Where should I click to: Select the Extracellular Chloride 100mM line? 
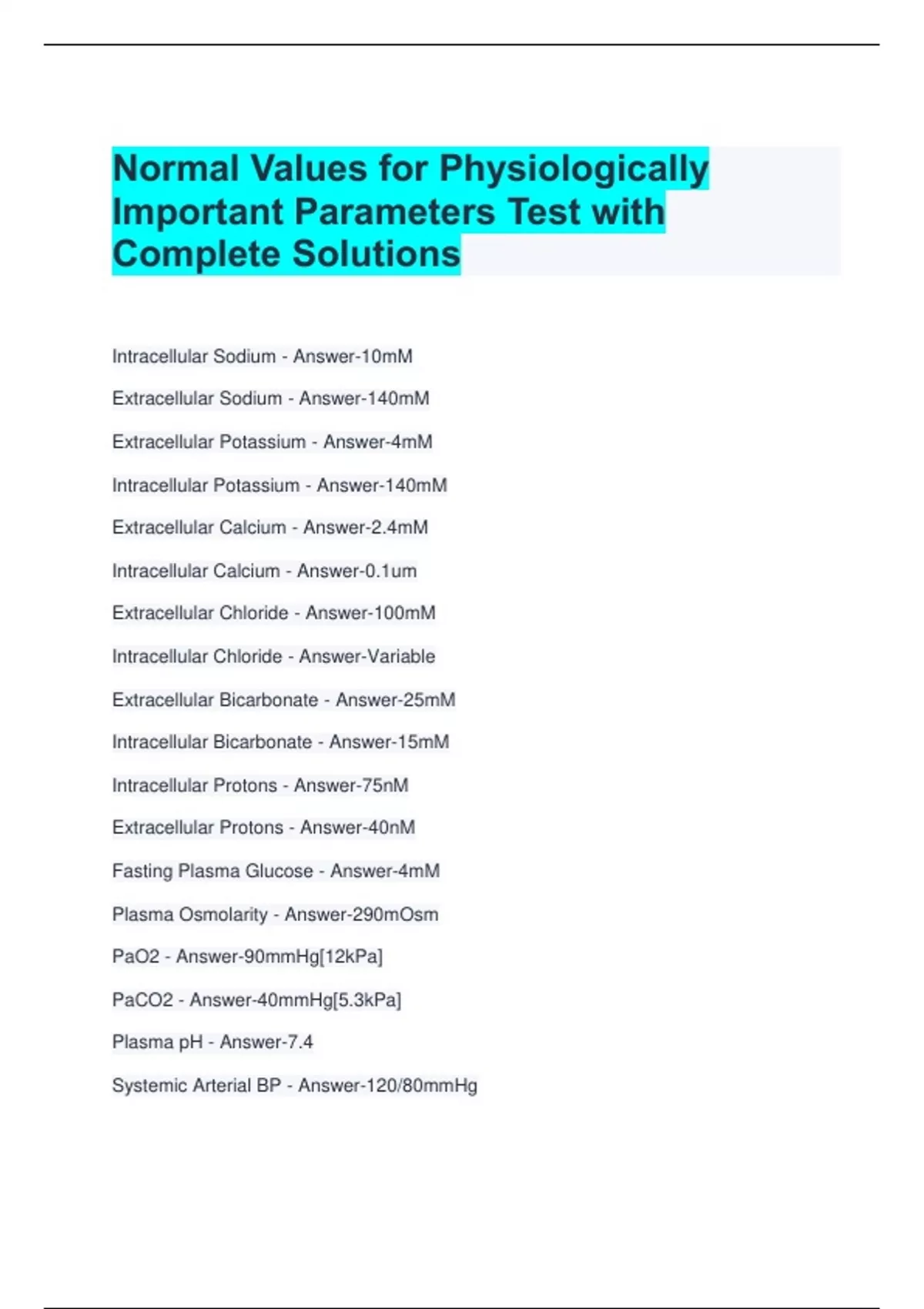tap(273, 613)
